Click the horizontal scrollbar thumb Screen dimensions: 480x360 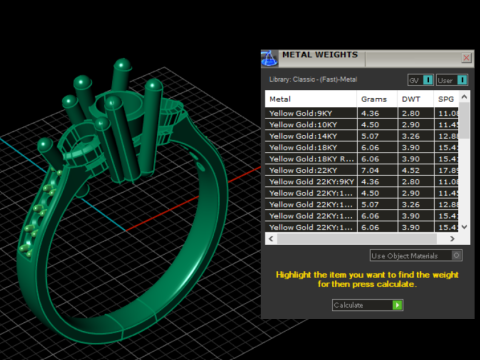pyautogui.click(x=357, y=239)
